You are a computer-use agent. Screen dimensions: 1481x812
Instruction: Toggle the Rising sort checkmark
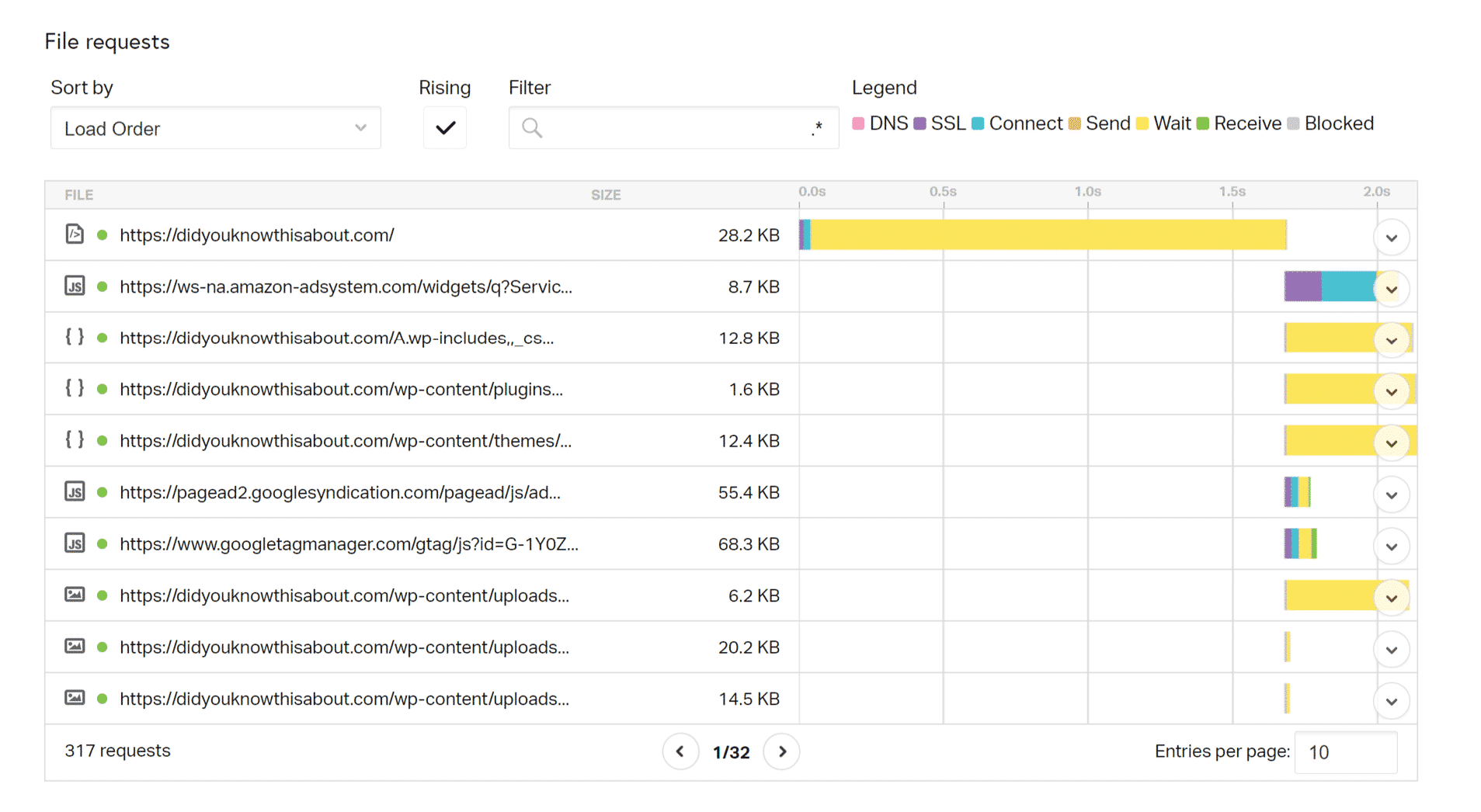pos(444,127)
